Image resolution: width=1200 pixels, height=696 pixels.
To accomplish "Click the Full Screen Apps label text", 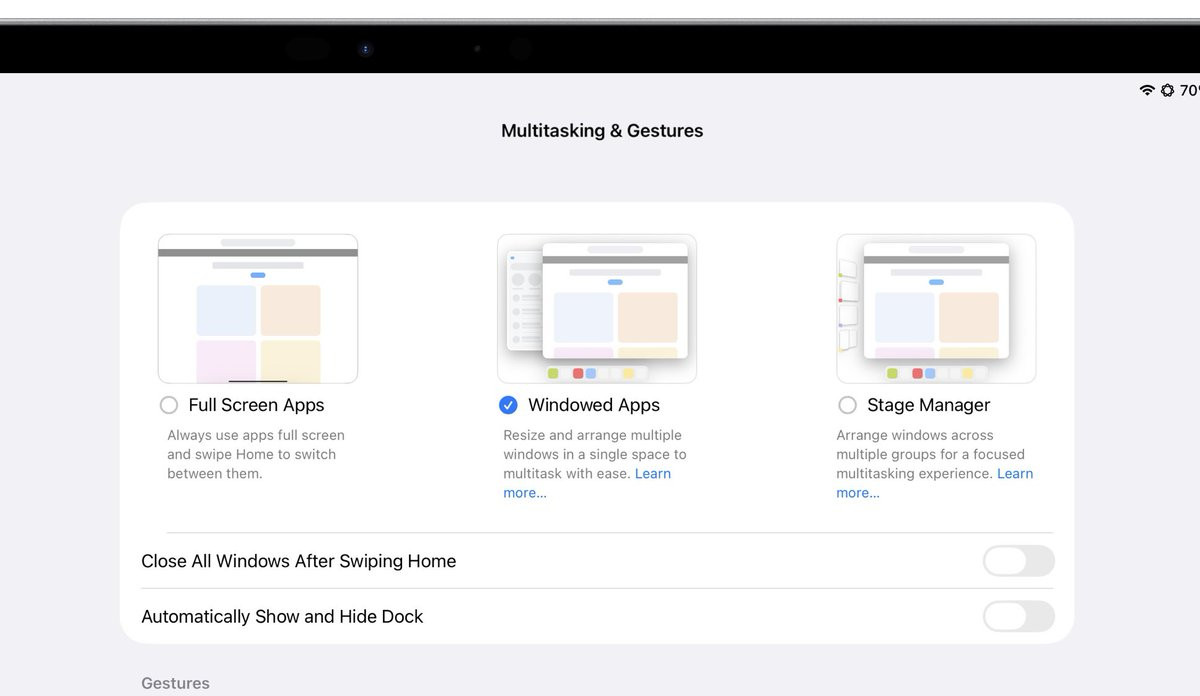I will click(x=256, y=405).
